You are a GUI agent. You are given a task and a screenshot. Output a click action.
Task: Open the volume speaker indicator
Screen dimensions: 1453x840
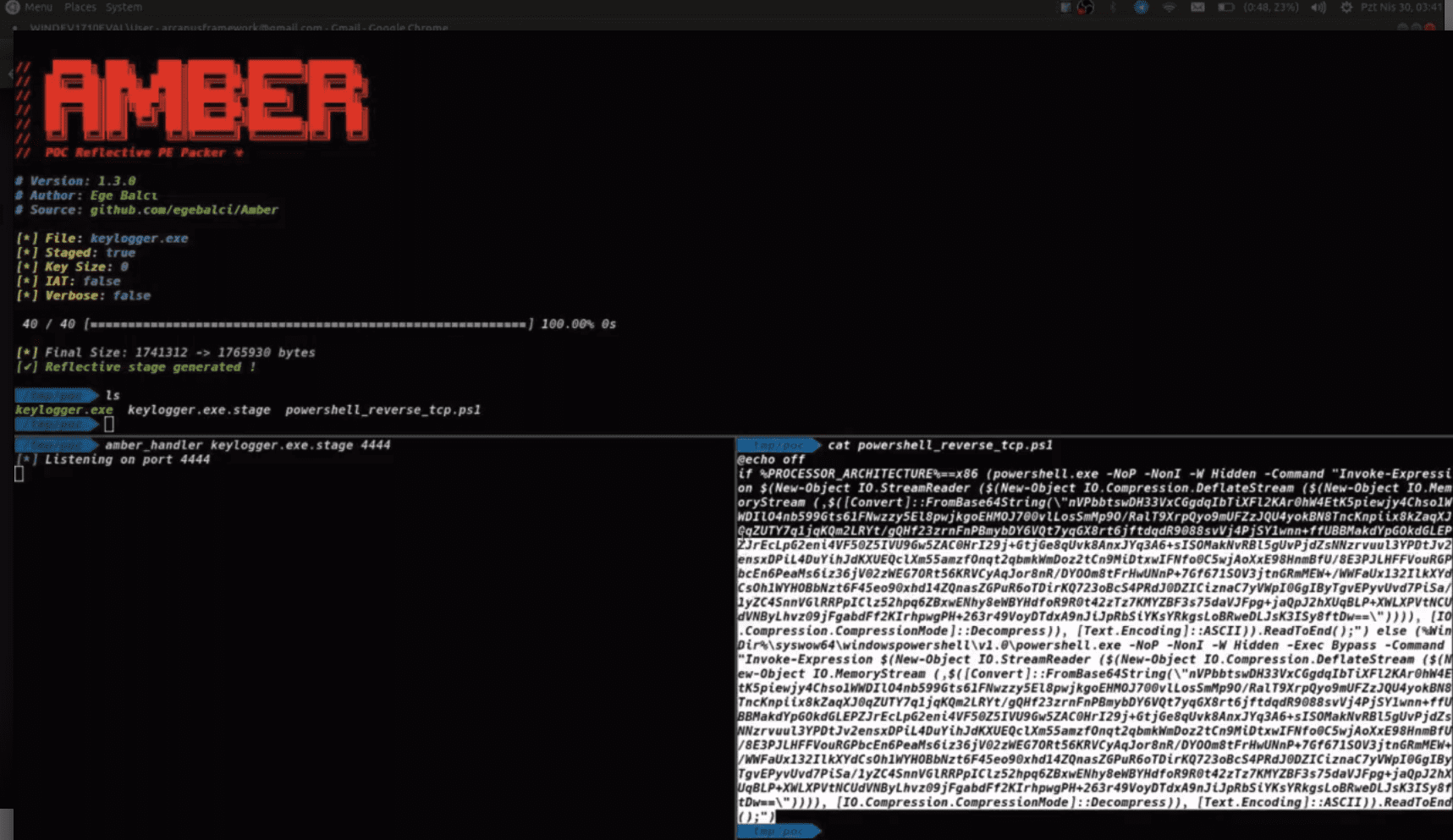click(1318, 8)
